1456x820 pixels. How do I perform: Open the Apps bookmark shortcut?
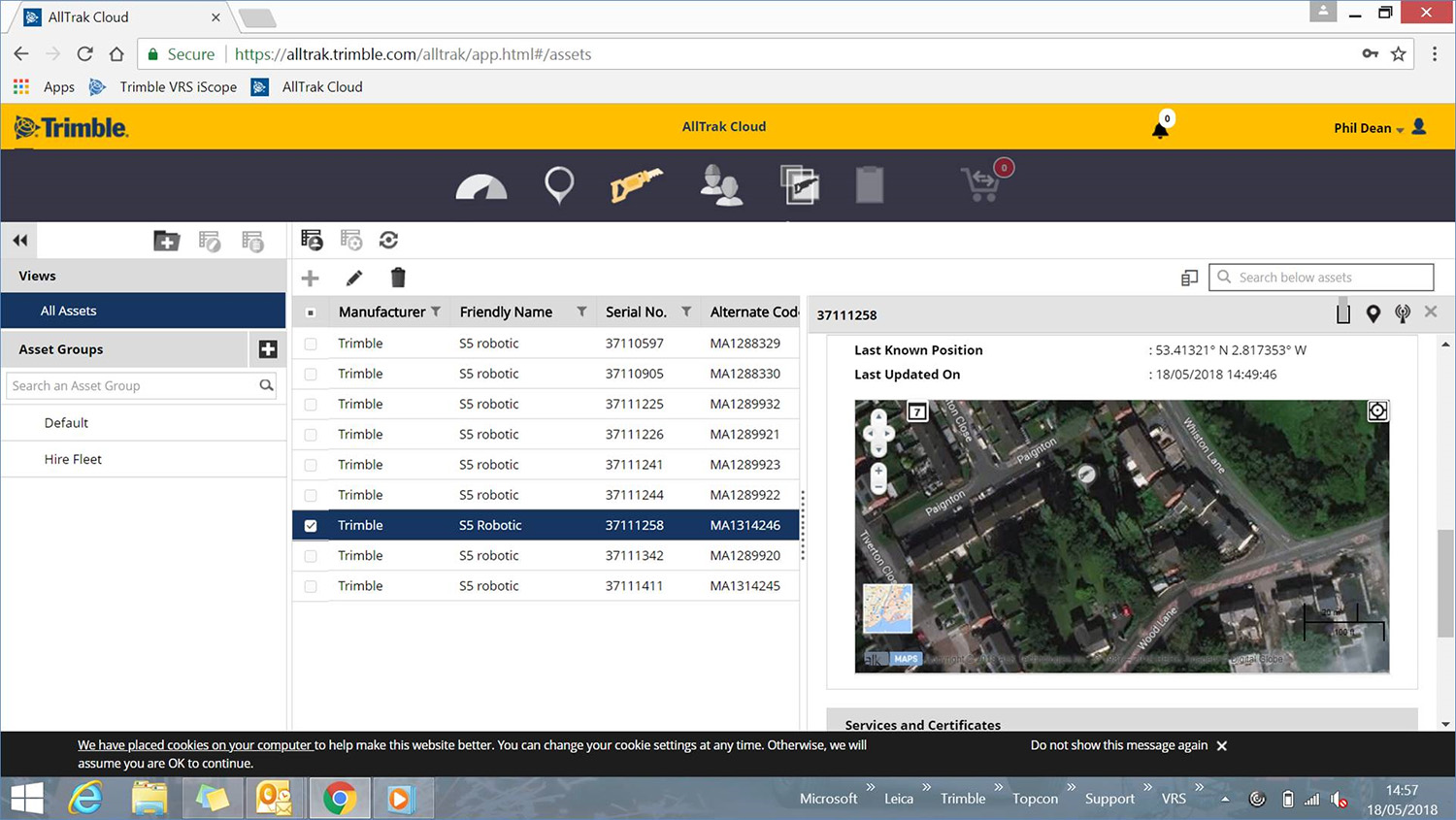point(45,87)
